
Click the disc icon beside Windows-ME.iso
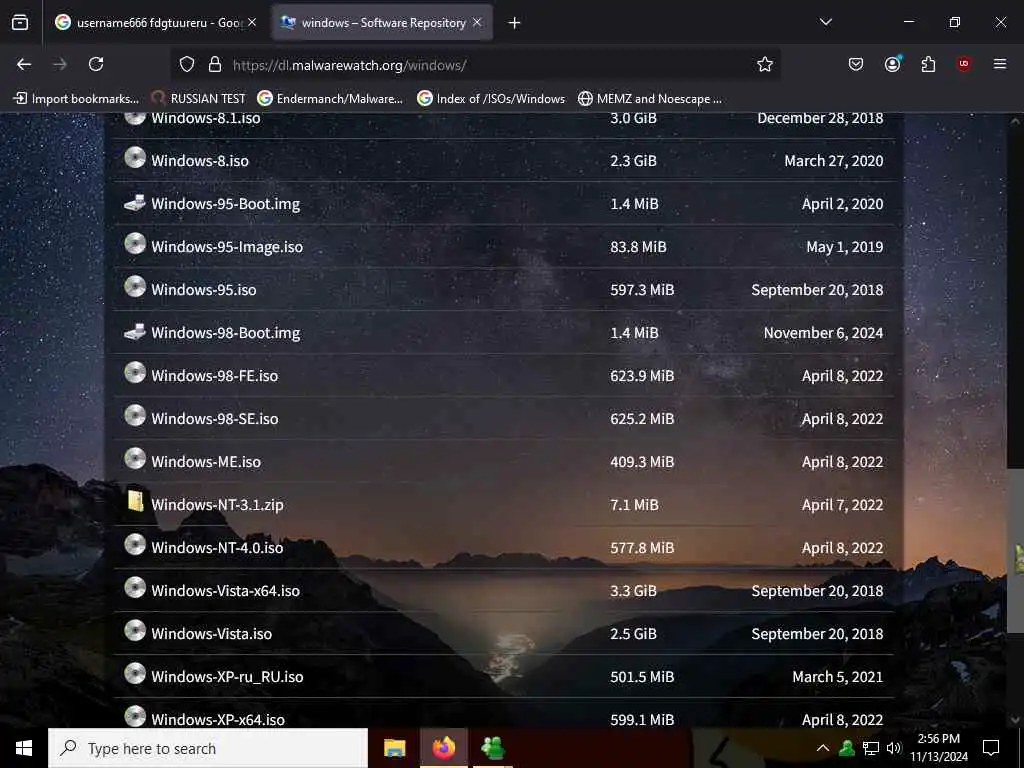click(135, 458)
